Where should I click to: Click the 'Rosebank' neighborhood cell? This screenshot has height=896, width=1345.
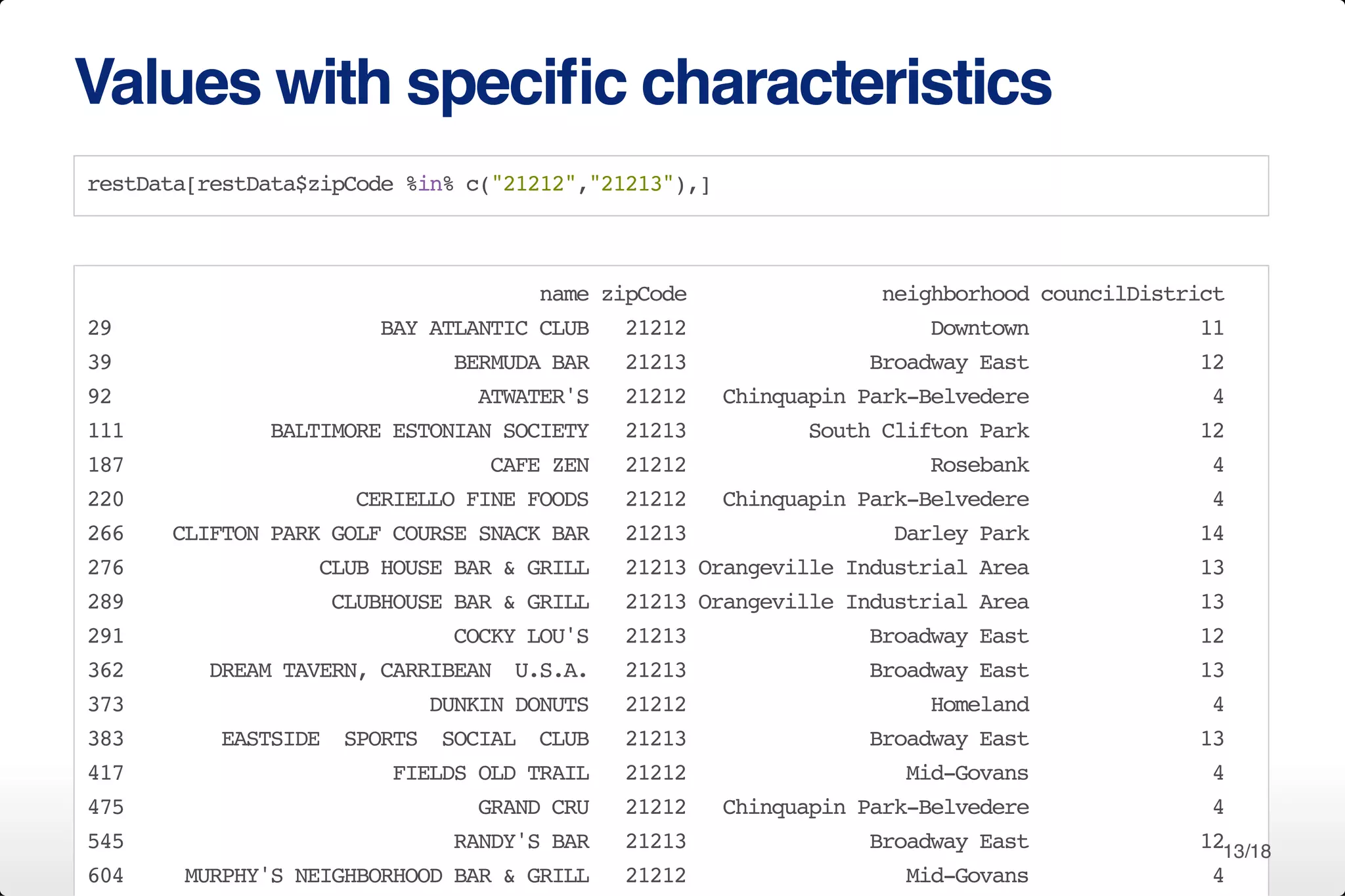[980, 465]
